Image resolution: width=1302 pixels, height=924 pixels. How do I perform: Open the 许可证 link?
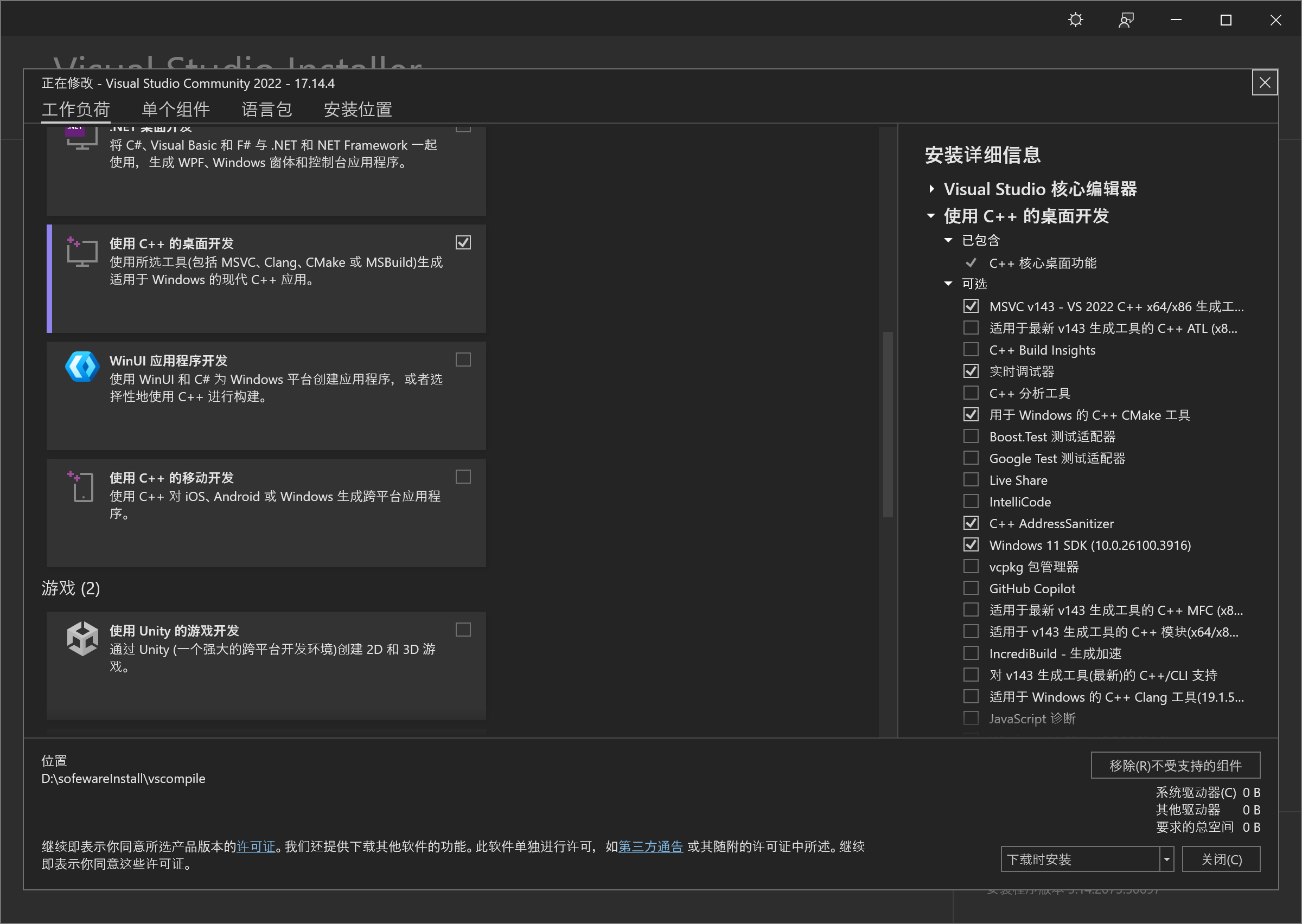(256, 846)
